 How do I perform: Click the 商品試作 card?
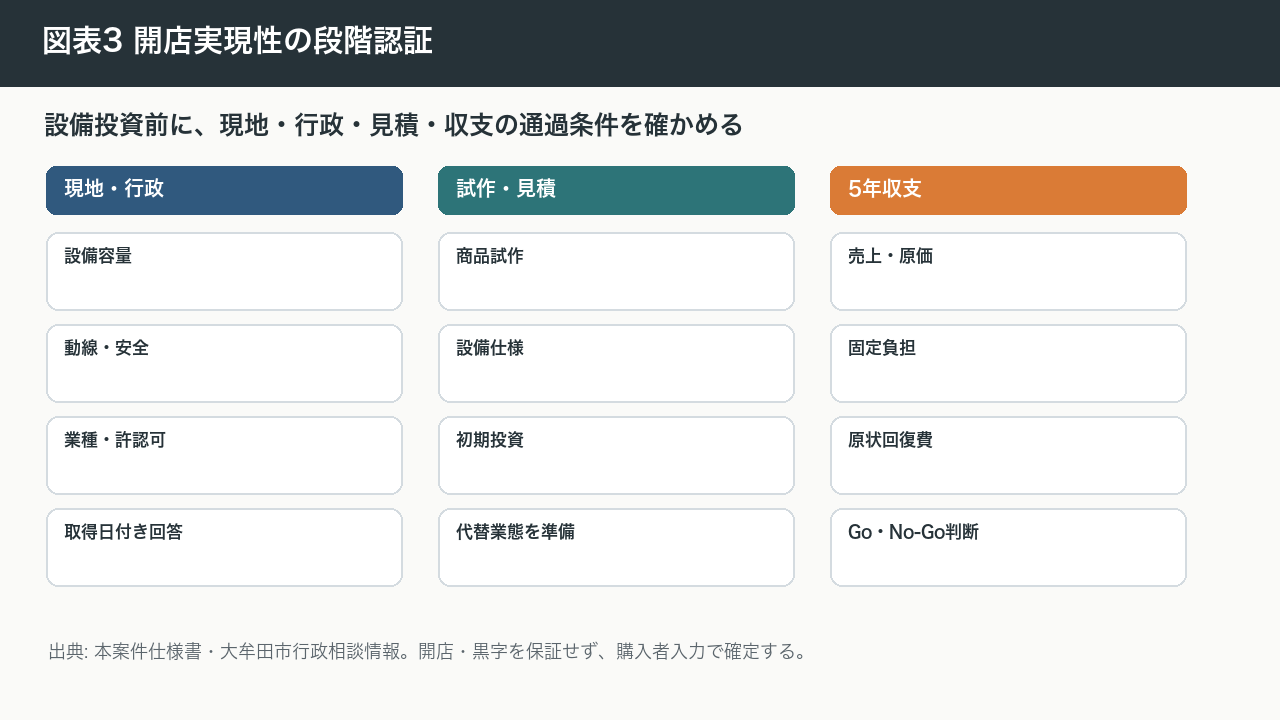616,272
